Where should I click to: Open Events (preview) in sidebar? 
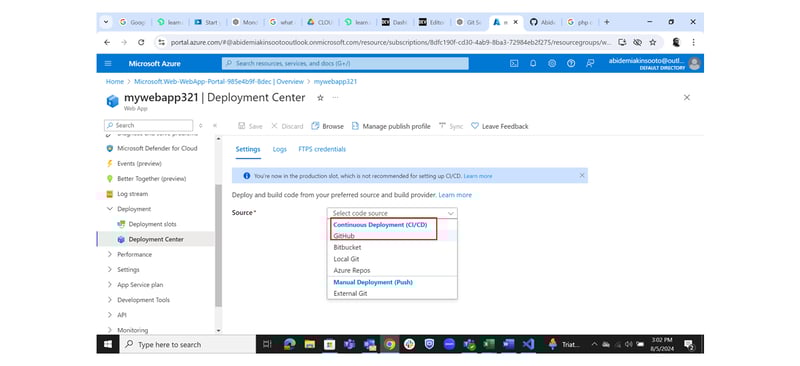click(139, 163)
